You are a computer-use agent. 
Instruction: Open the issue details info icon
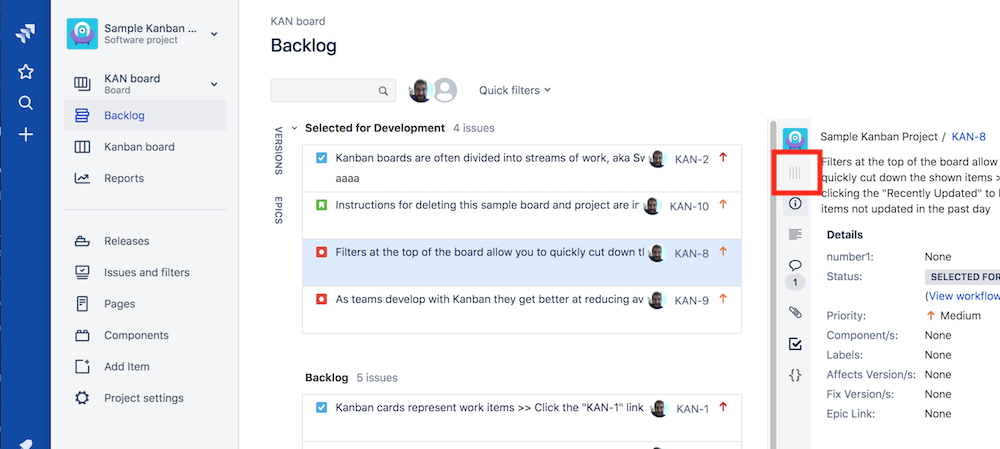click(x=795, y=204)
